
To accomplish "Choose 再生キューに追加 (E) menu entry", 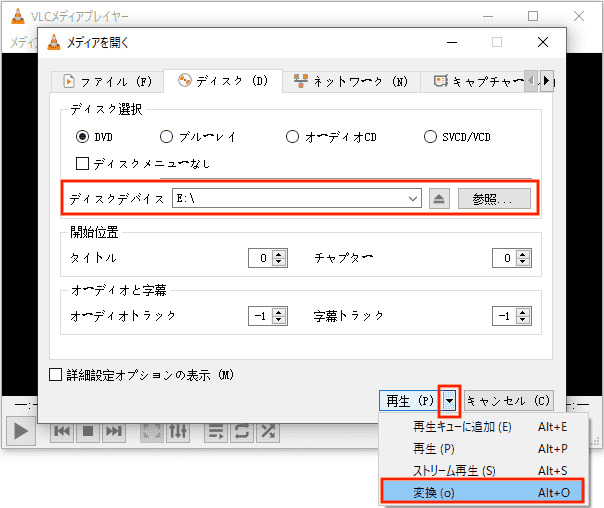I will tap(484, 427).
